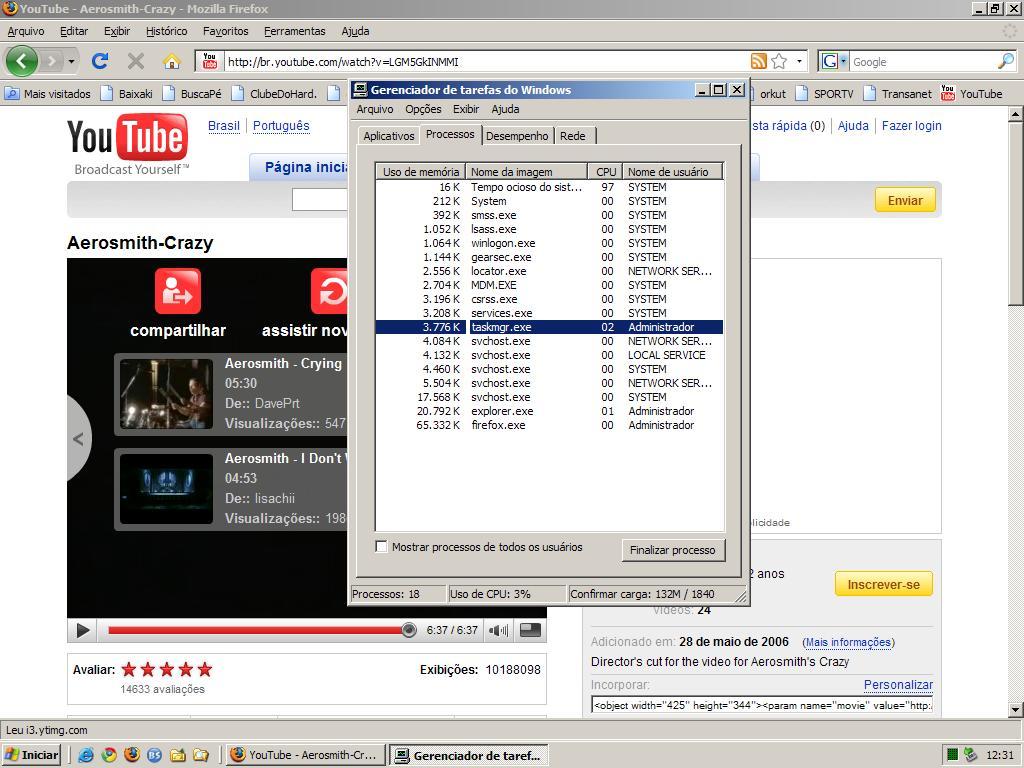The image size is (1024, 768).
Task: Click the assistir novamente replay icon
Action: tap(330, 291)
